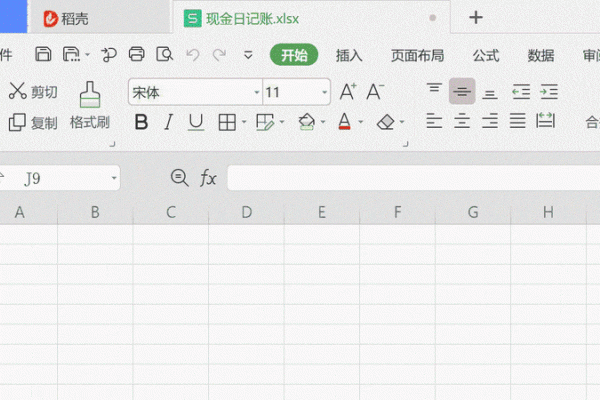This screenshot has height=400, width=600.
Task: Increase font size with A+ icon
Action: click(348, 92)
